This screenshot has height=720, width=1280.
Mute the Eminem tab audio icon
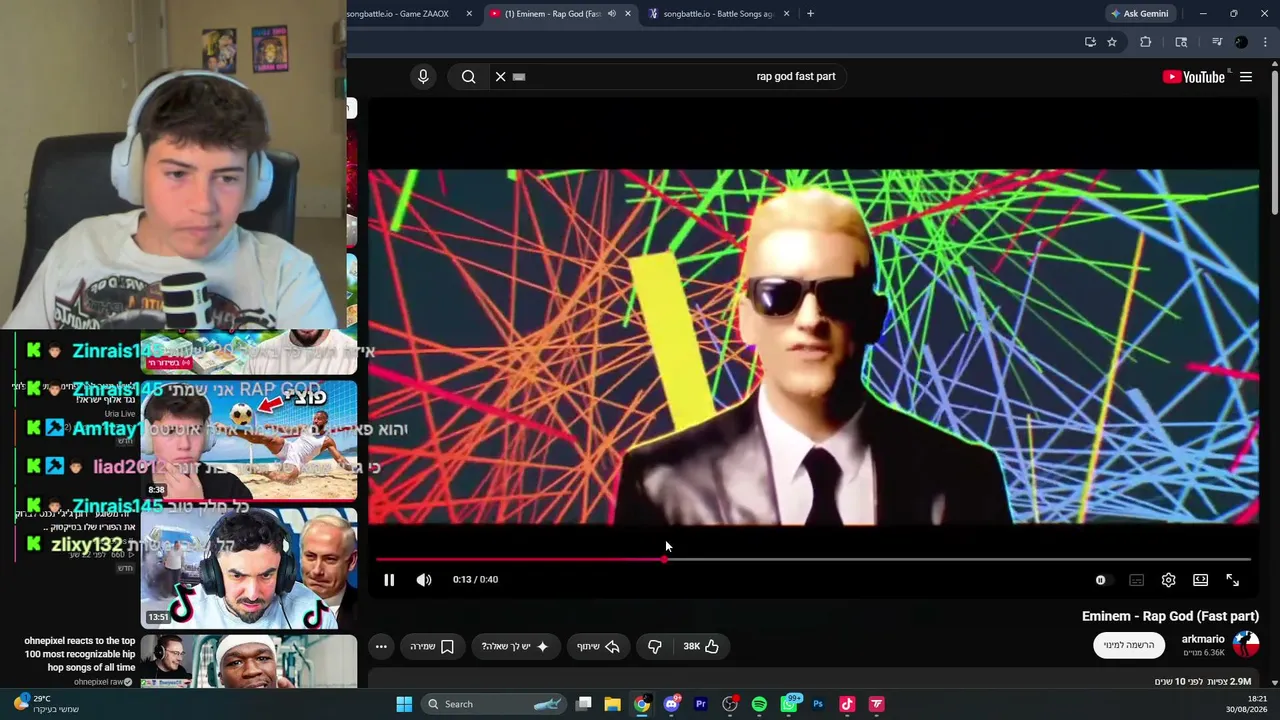pos(611,14)
